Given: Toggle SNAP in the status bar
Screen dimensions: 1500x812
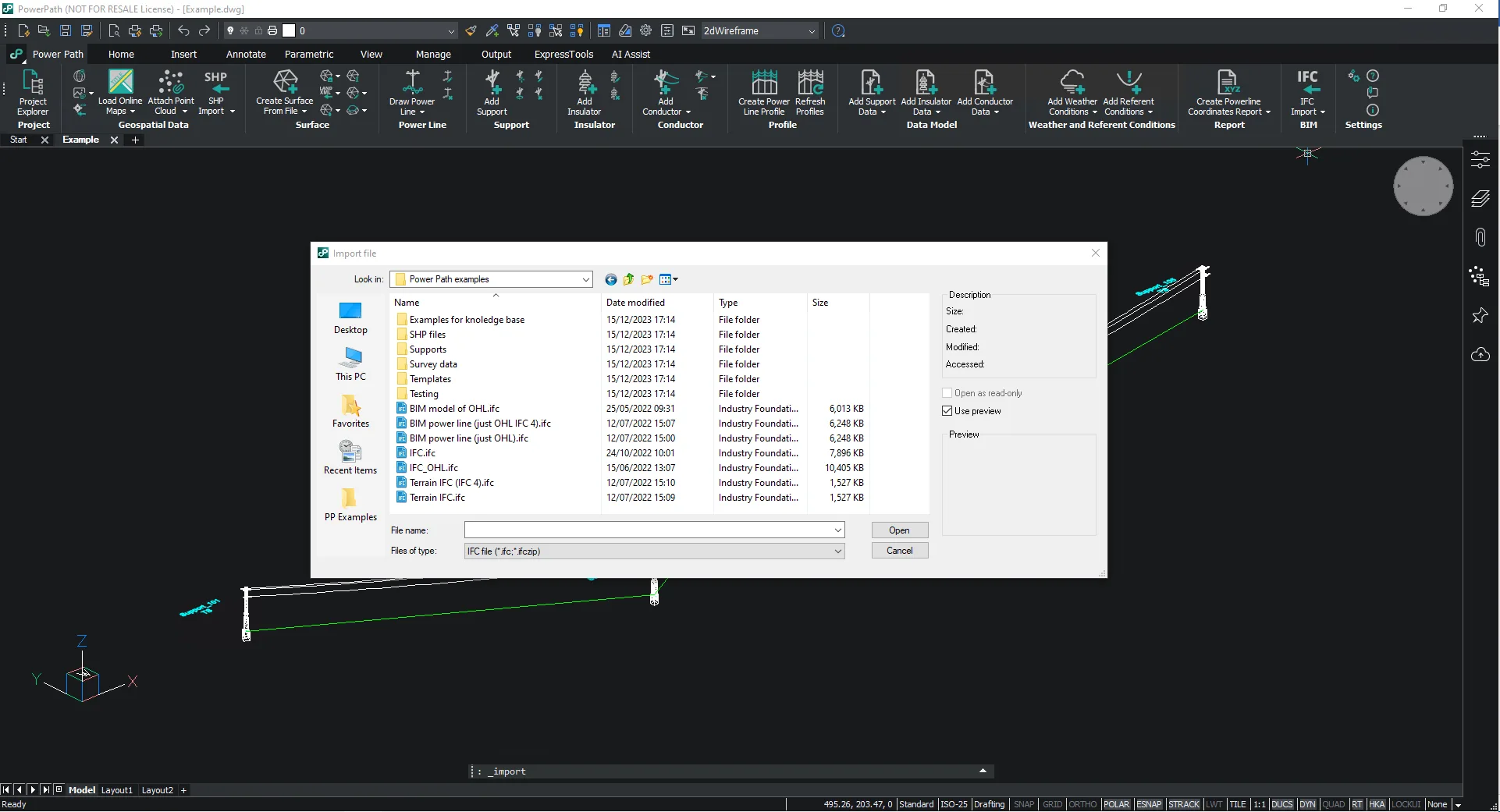Looking at the screenshot, I should click(1024, 804).
